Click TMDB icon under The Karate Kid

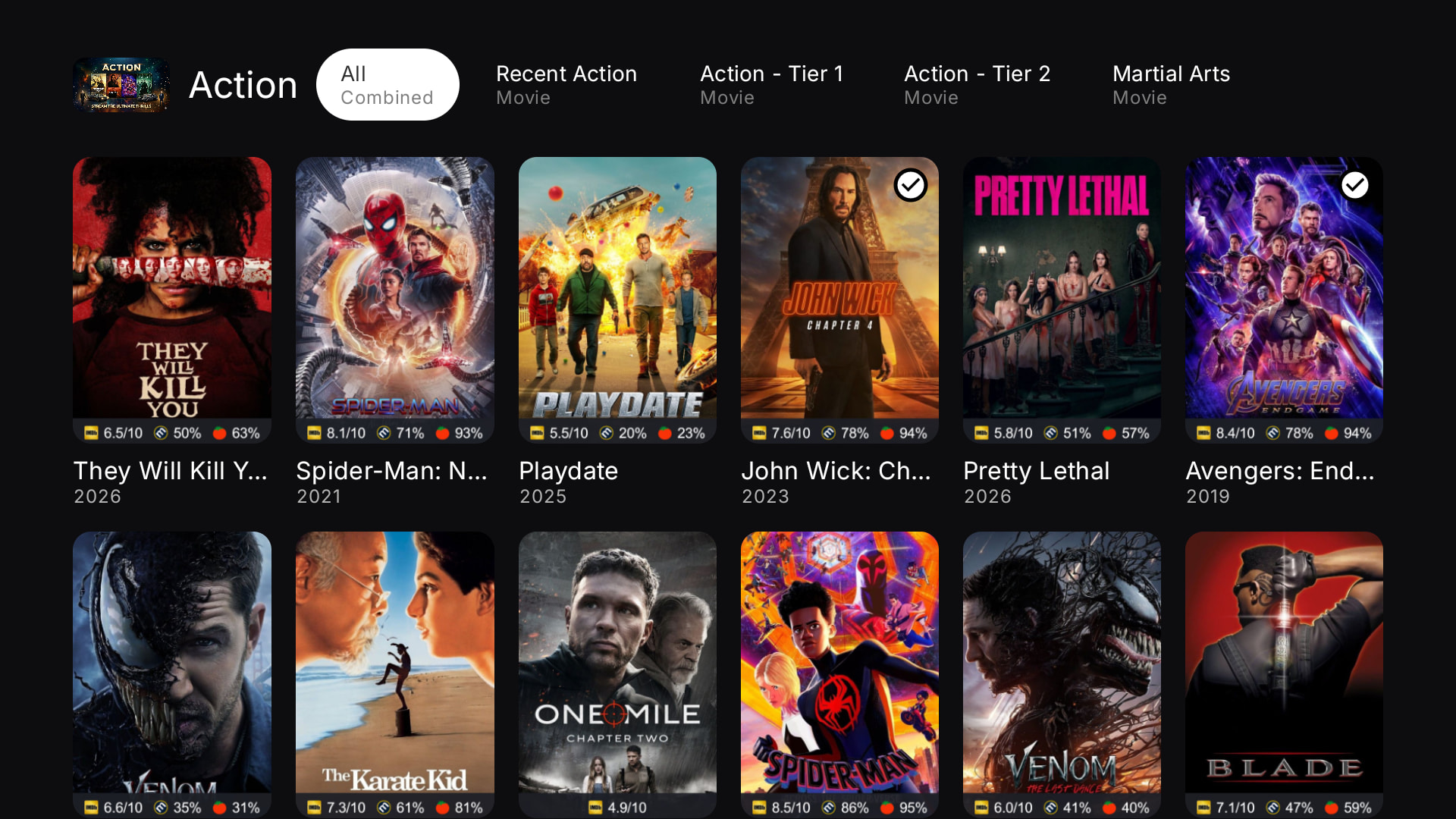coord(384,808)
